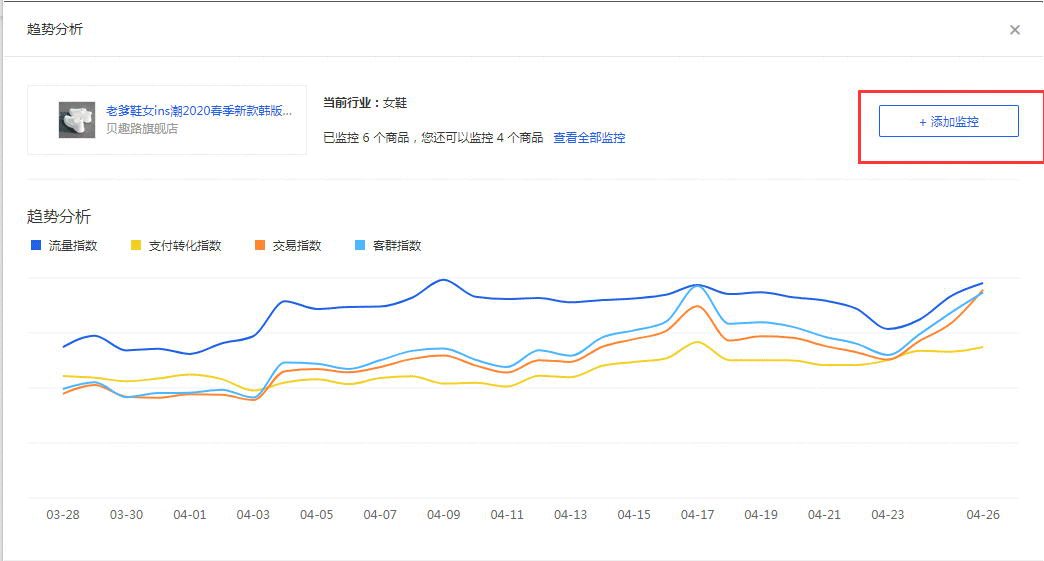Select the 04-13 date axis label
The width and height of the screenshot is (1044, 561).
pyautogui.click(x=570, y=515)
